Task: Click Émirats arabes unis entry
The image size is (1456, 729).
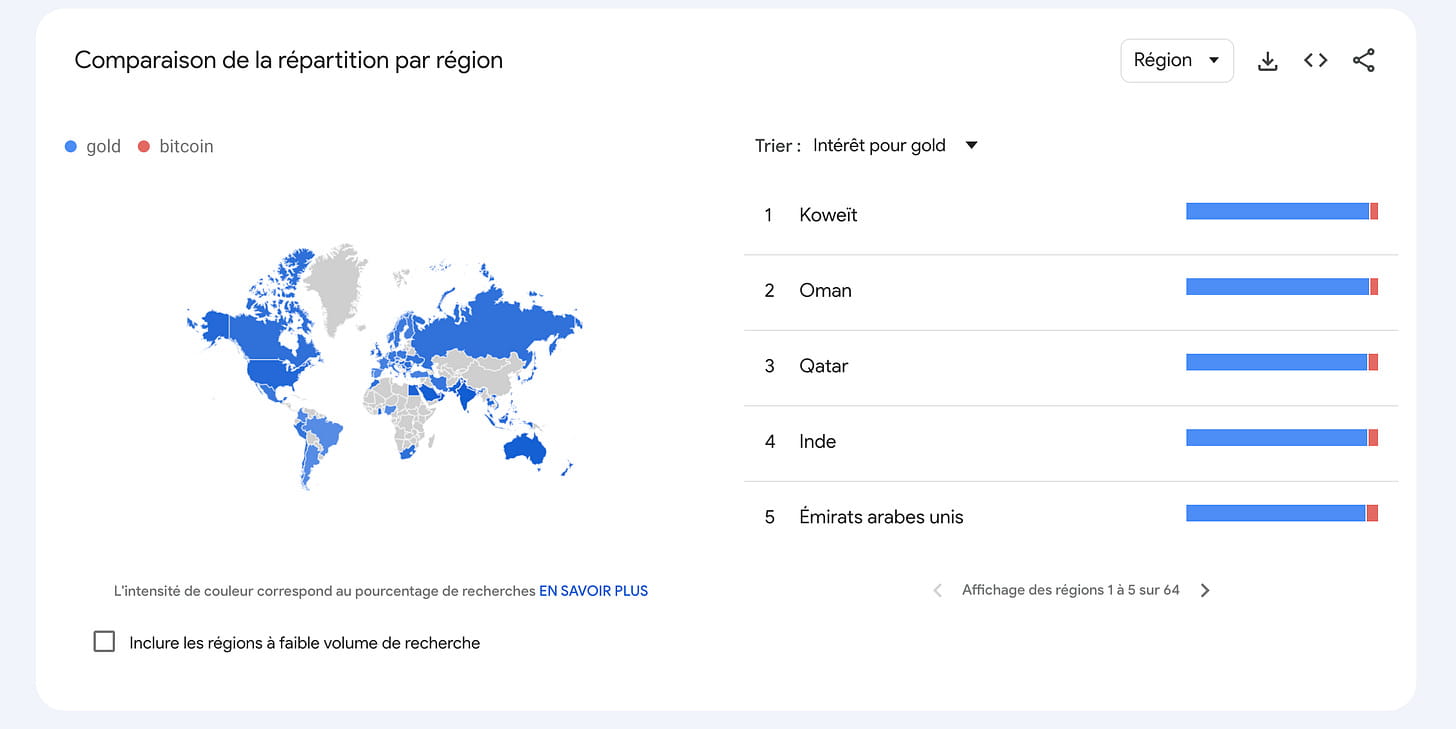Action: tap(881, 517)
